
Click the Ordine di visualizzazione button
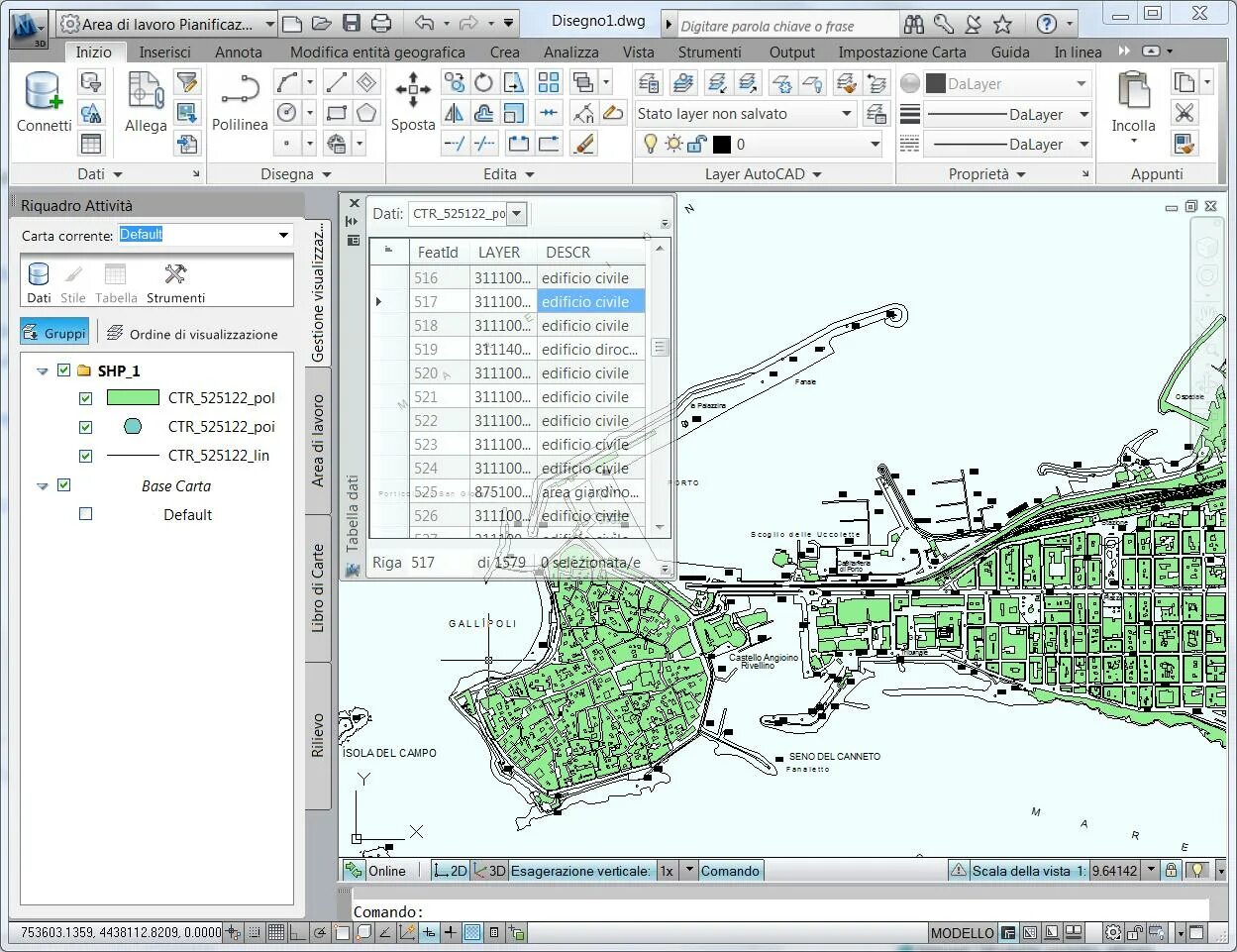click(x=192, y=334)
